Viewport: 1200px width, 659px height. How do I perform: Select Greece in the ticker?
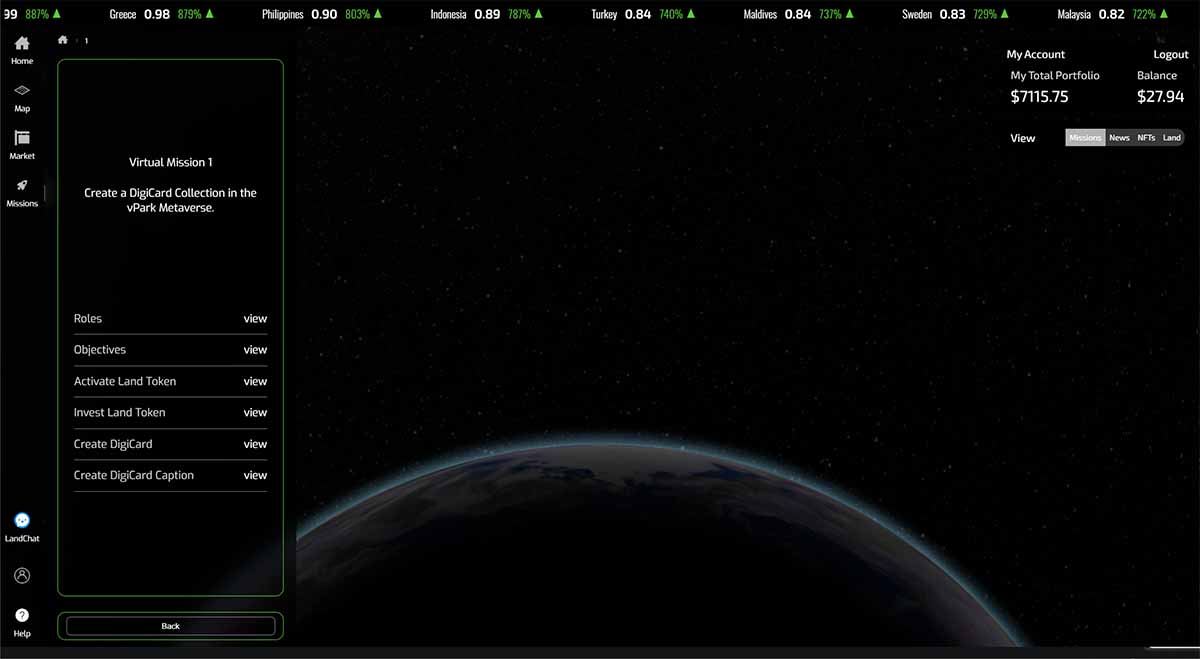point(123,15)
